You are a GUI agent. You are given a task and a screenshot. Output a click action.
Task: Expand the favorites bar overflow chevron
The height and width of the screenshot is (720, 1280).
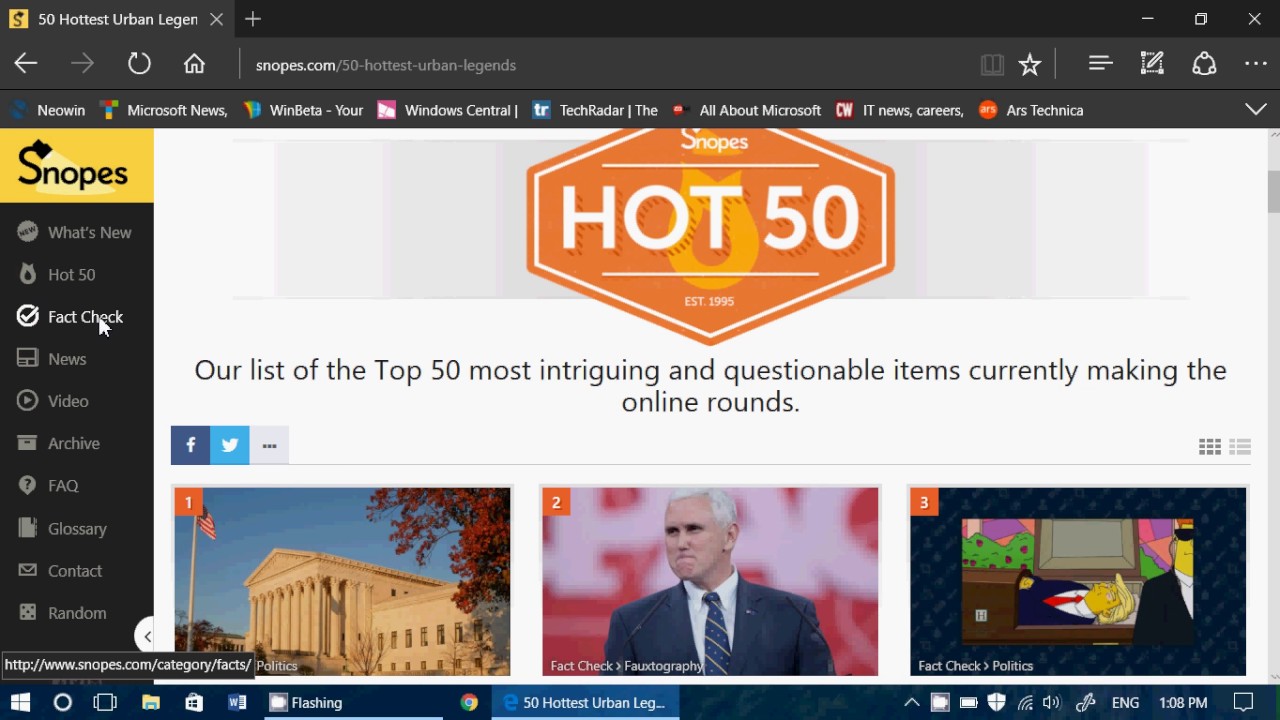[x=1256, y=110]
